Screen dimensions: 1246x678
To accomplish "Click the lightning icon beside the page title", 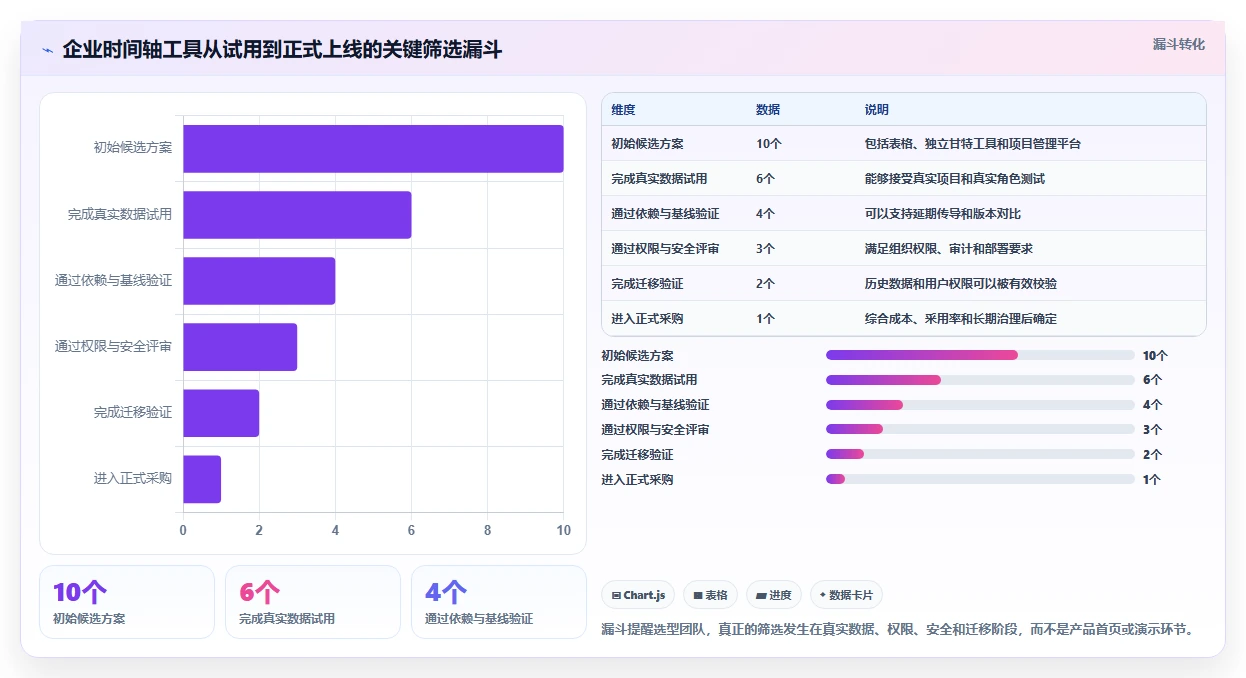I will [47, 50].
